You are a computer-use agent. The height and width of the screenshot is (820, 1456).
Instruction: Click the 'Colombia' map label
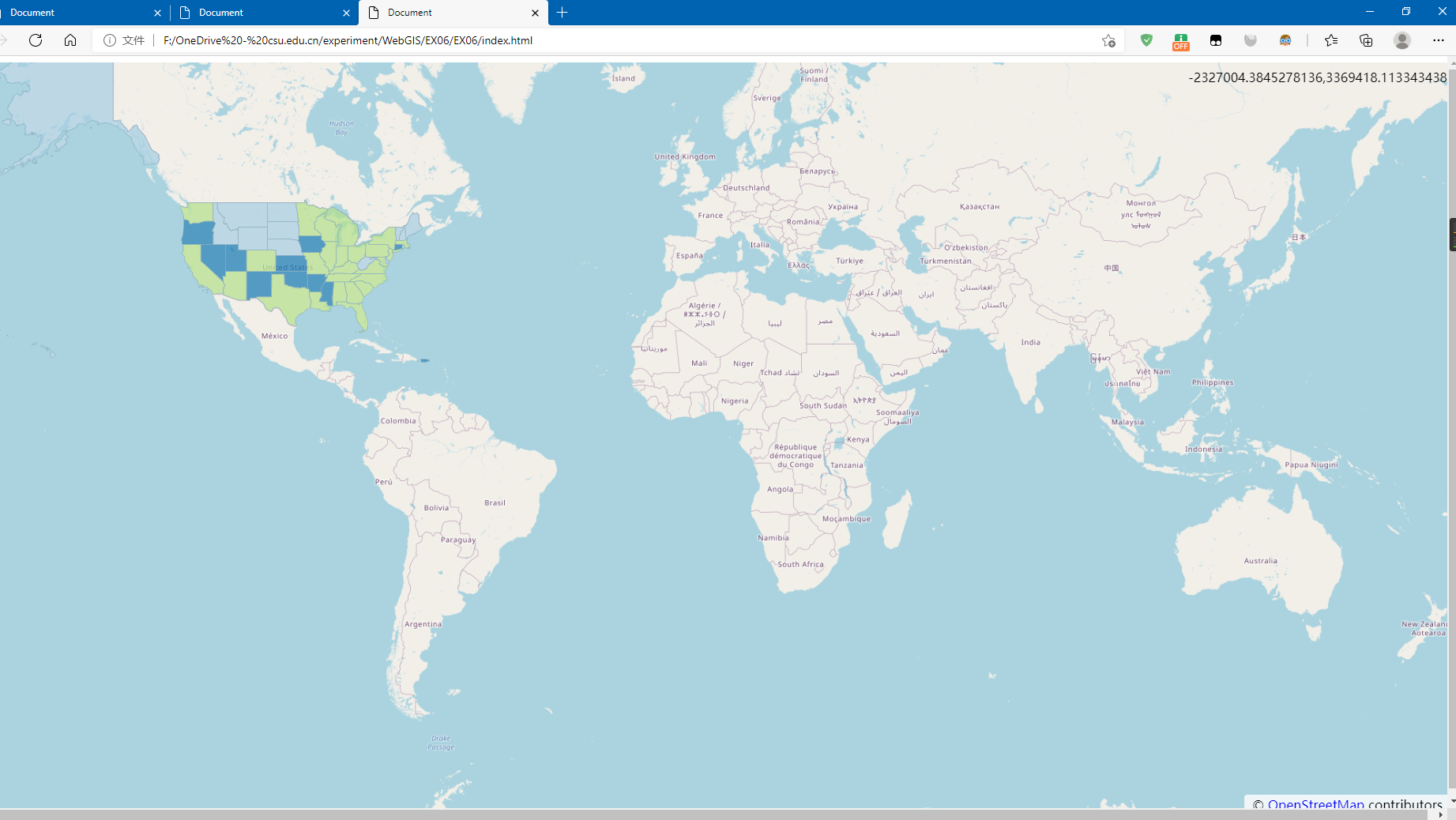coord(398,421)
